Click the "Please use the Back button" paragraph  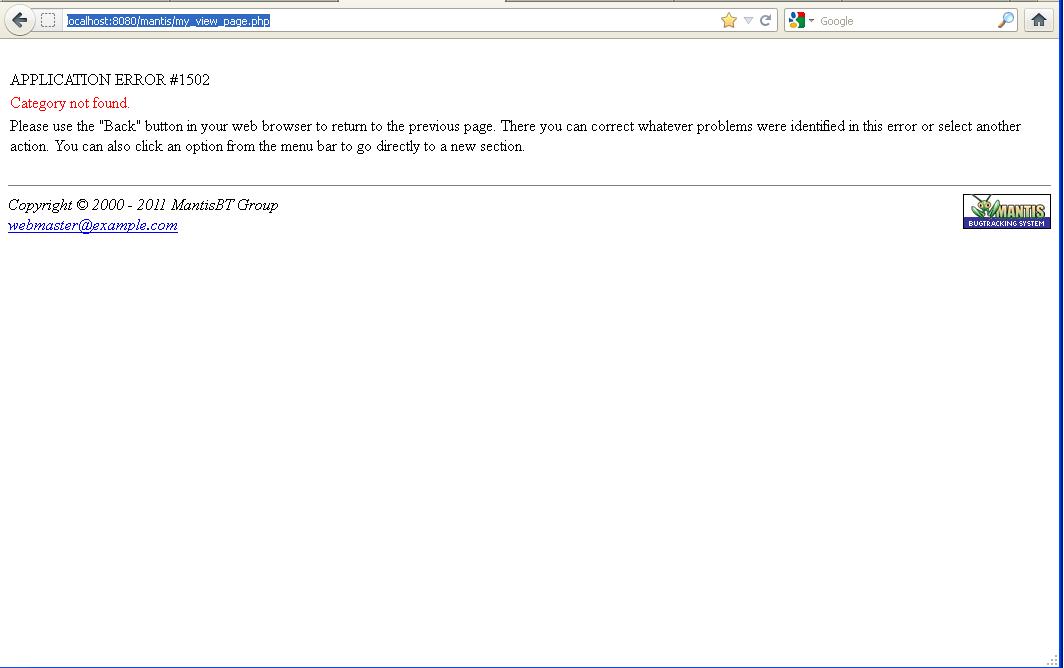[500, 127]
